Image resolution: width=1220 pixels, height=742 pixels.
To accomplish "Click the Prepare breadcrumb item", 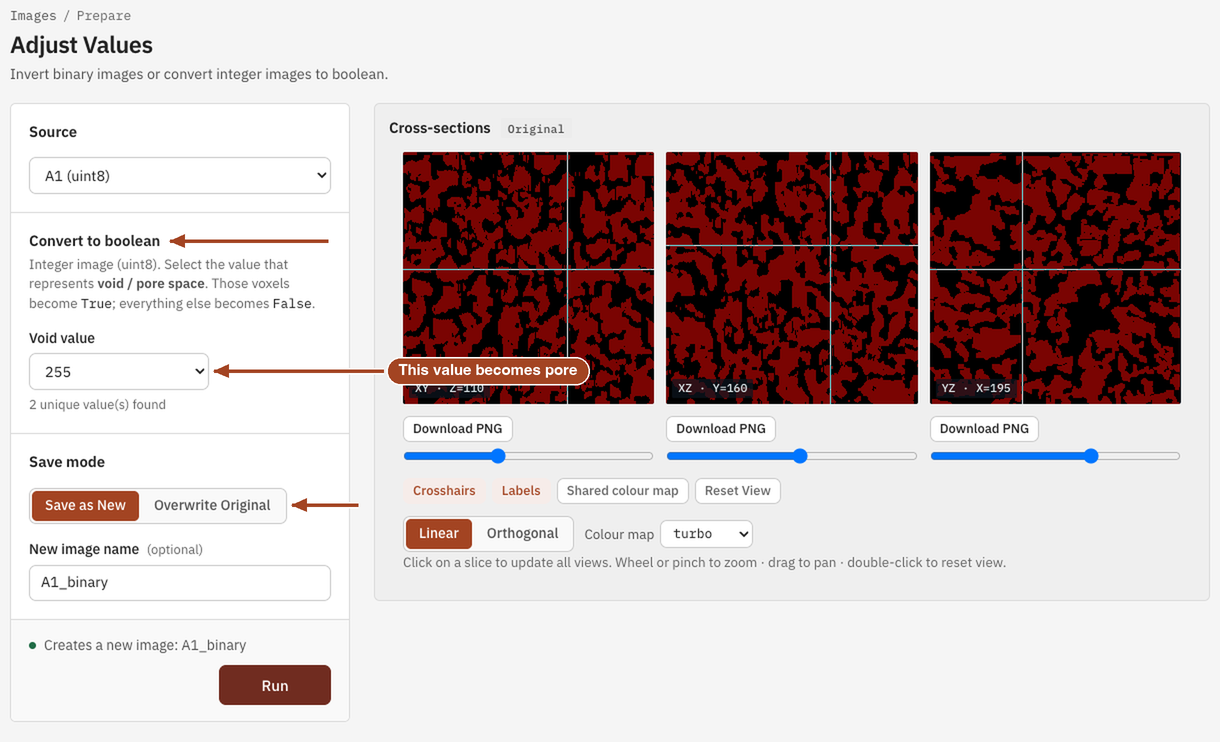I will [104, 16].
